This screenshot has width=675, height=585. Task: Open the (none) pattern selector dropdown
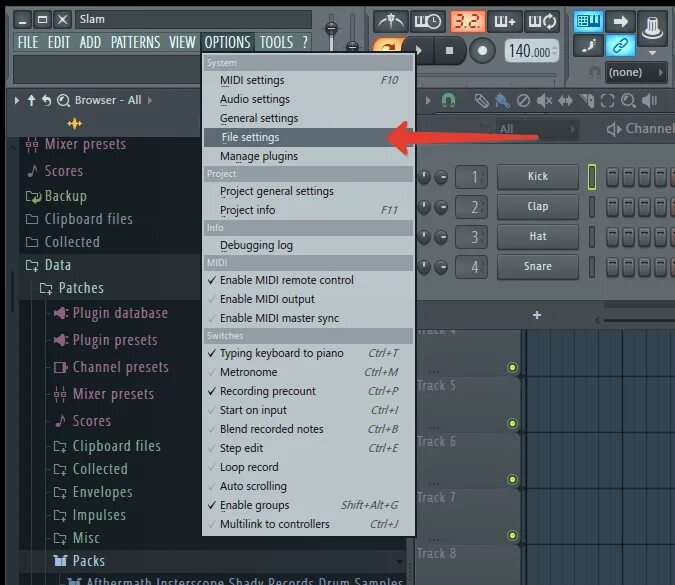(x=636, y=72)
